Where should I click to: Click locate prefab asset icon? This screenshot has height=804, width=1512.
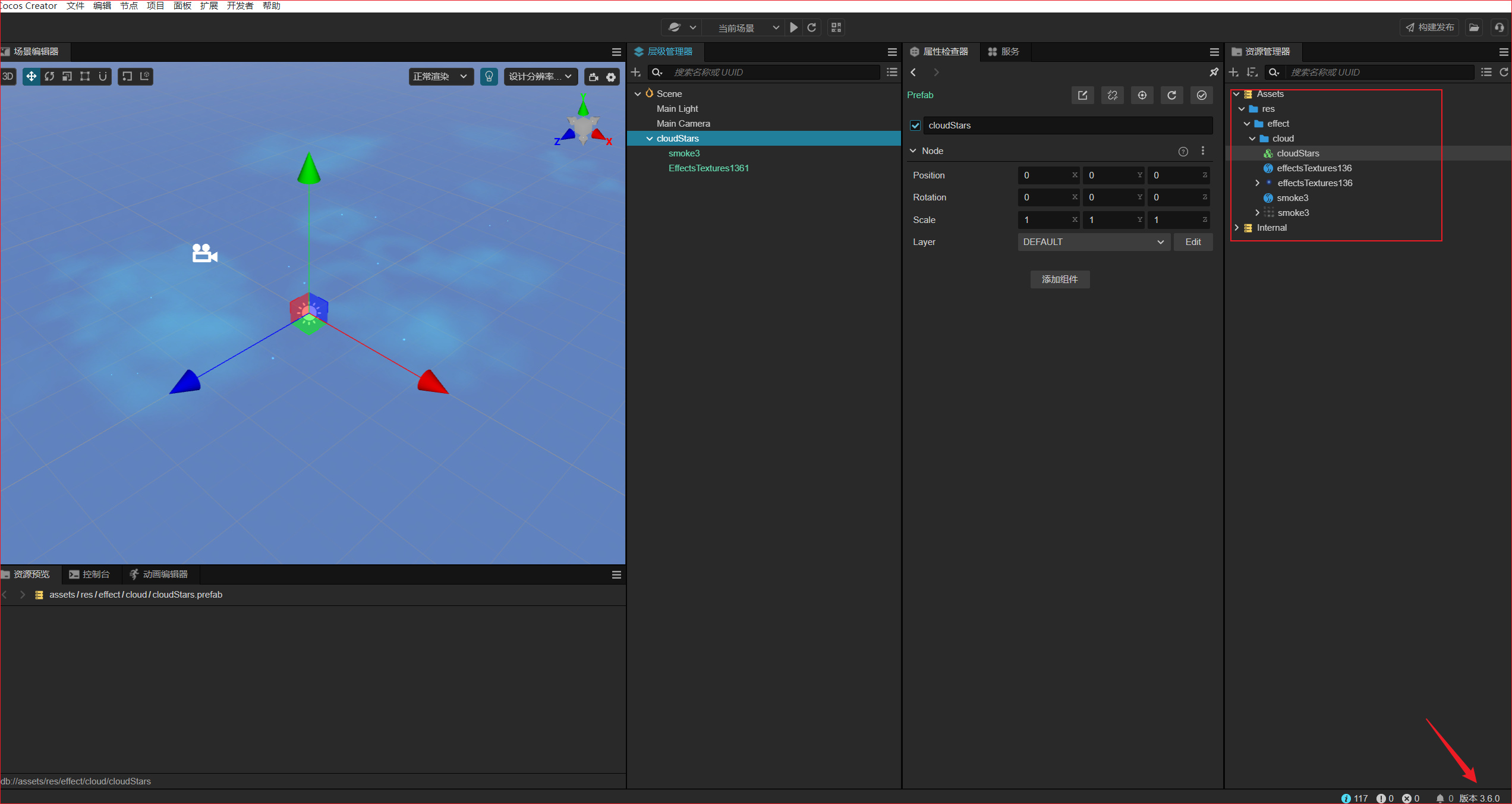(1142, 95)
